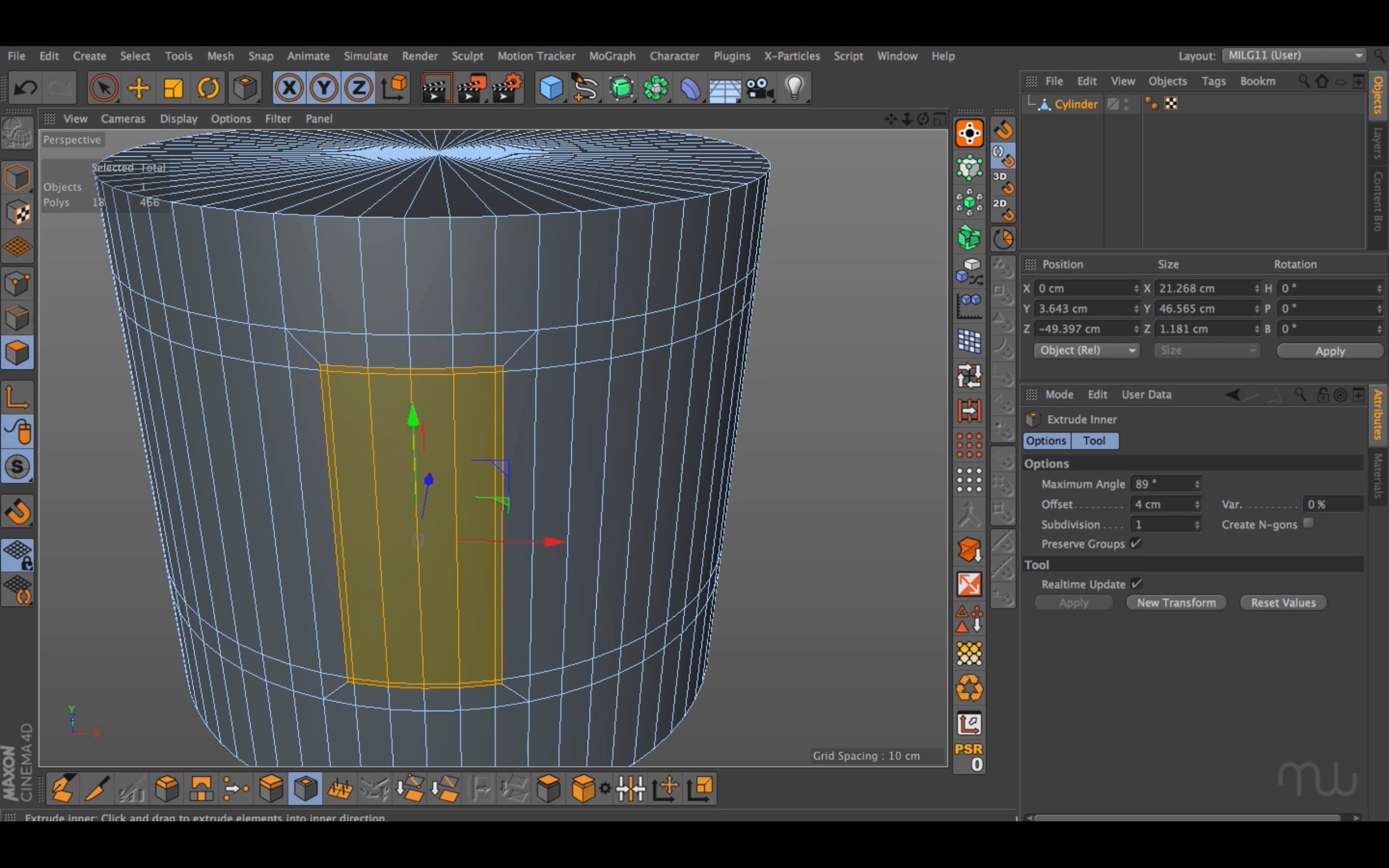Click the Undo arrow icon
Viewport: 1389px width, 868px height.
[x=26, y=88]
